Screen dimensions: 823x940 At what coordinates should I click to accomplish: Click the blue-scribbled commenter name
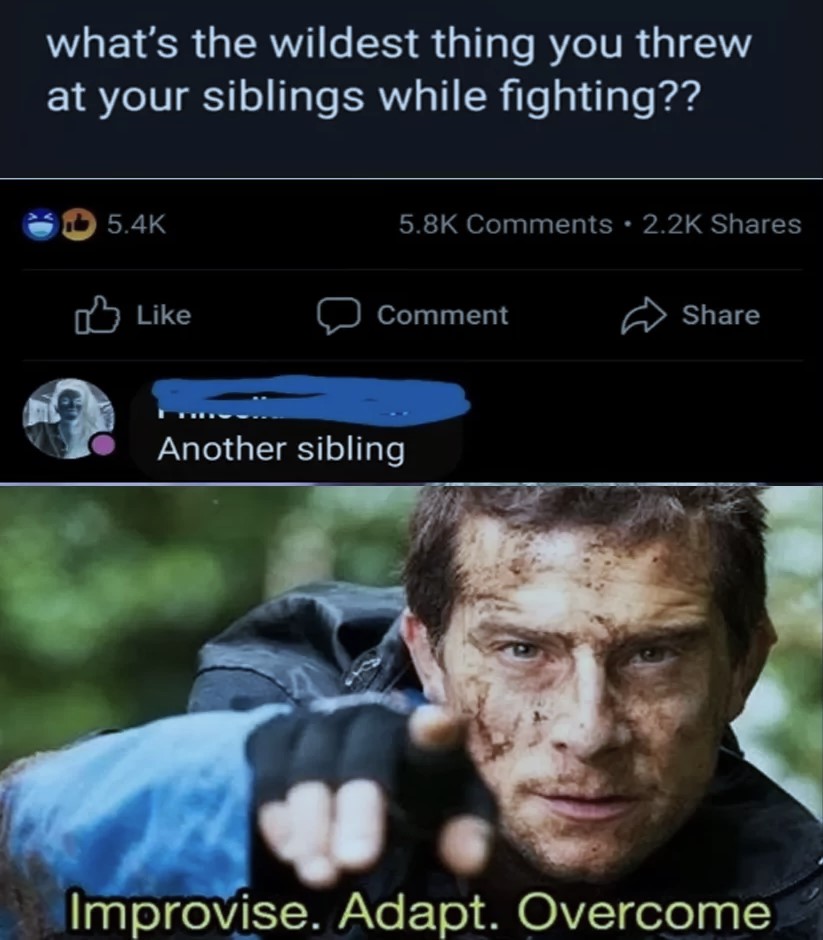[x=310, y=399]
